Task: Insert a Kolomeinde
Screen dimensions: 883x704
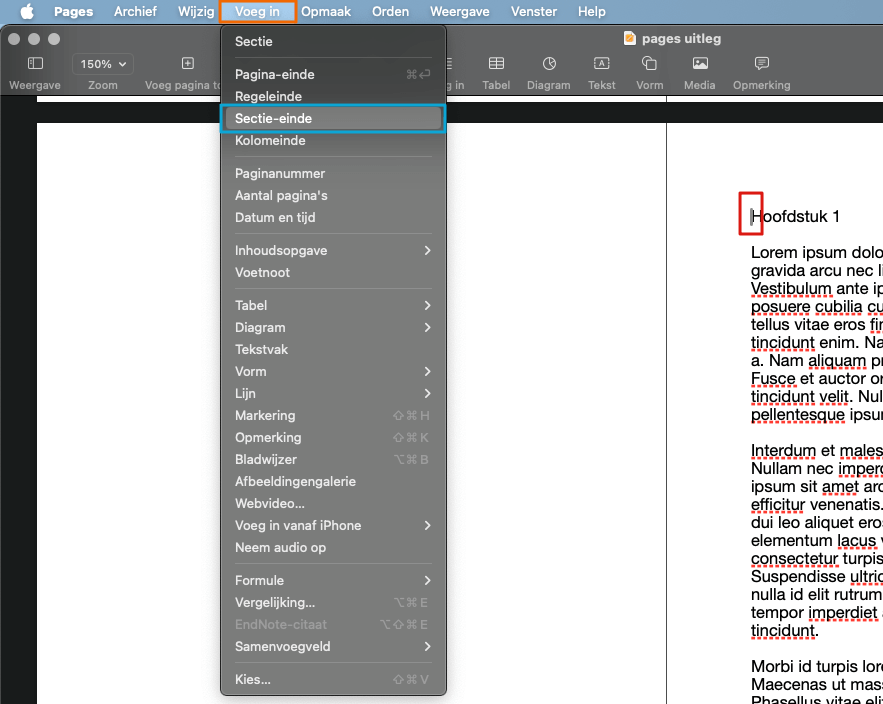Action: (x=333, y=140)
